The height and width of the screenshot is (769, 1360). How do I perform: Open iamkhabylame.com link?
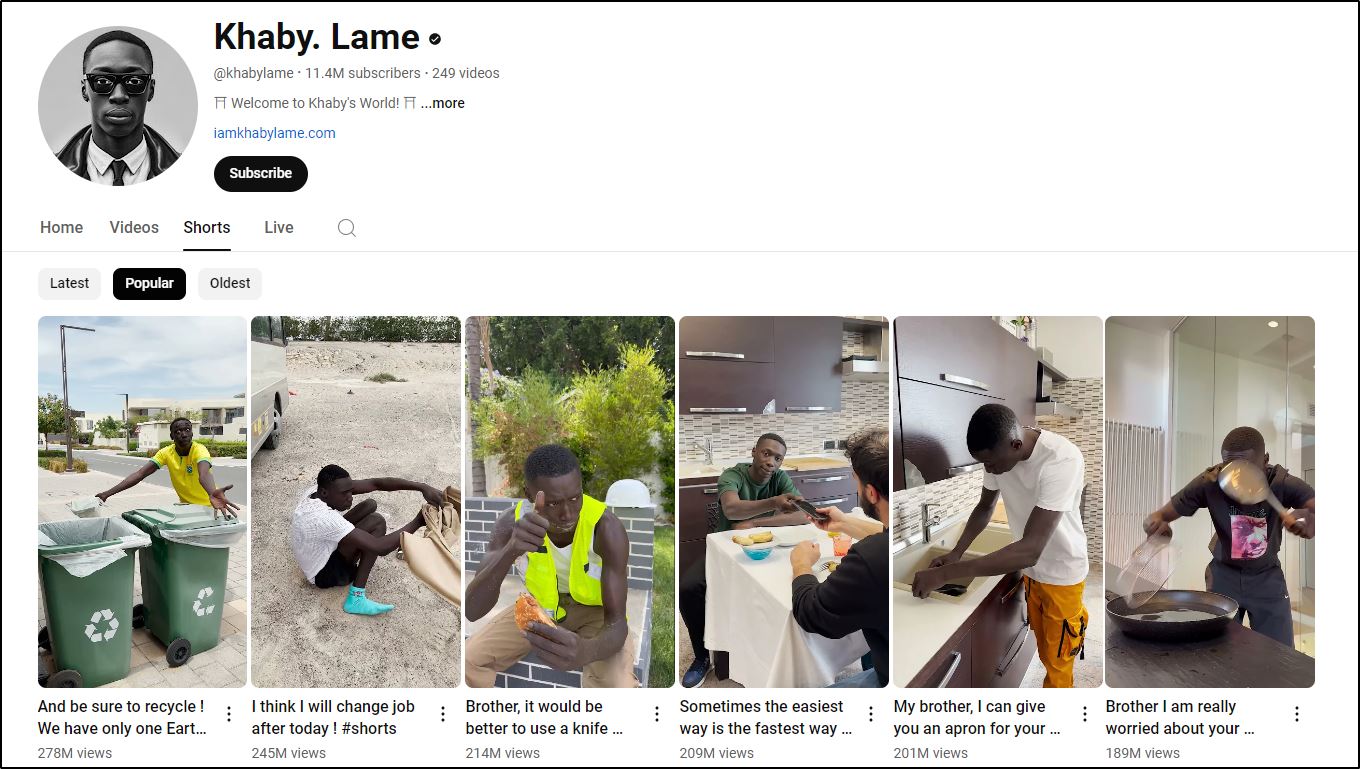click(275, 133)
